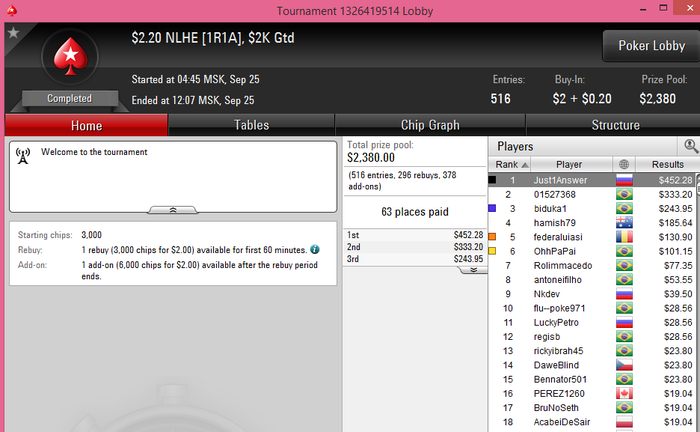
Task: Open the Chip Graph tab
Action: pyautogui.click(x=430, y=125)
